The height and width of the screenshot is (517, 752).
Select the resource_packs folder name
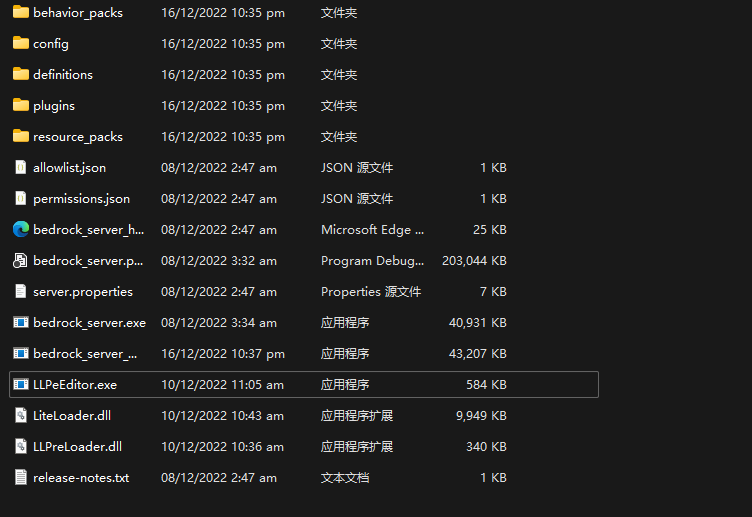coord(78,137)
